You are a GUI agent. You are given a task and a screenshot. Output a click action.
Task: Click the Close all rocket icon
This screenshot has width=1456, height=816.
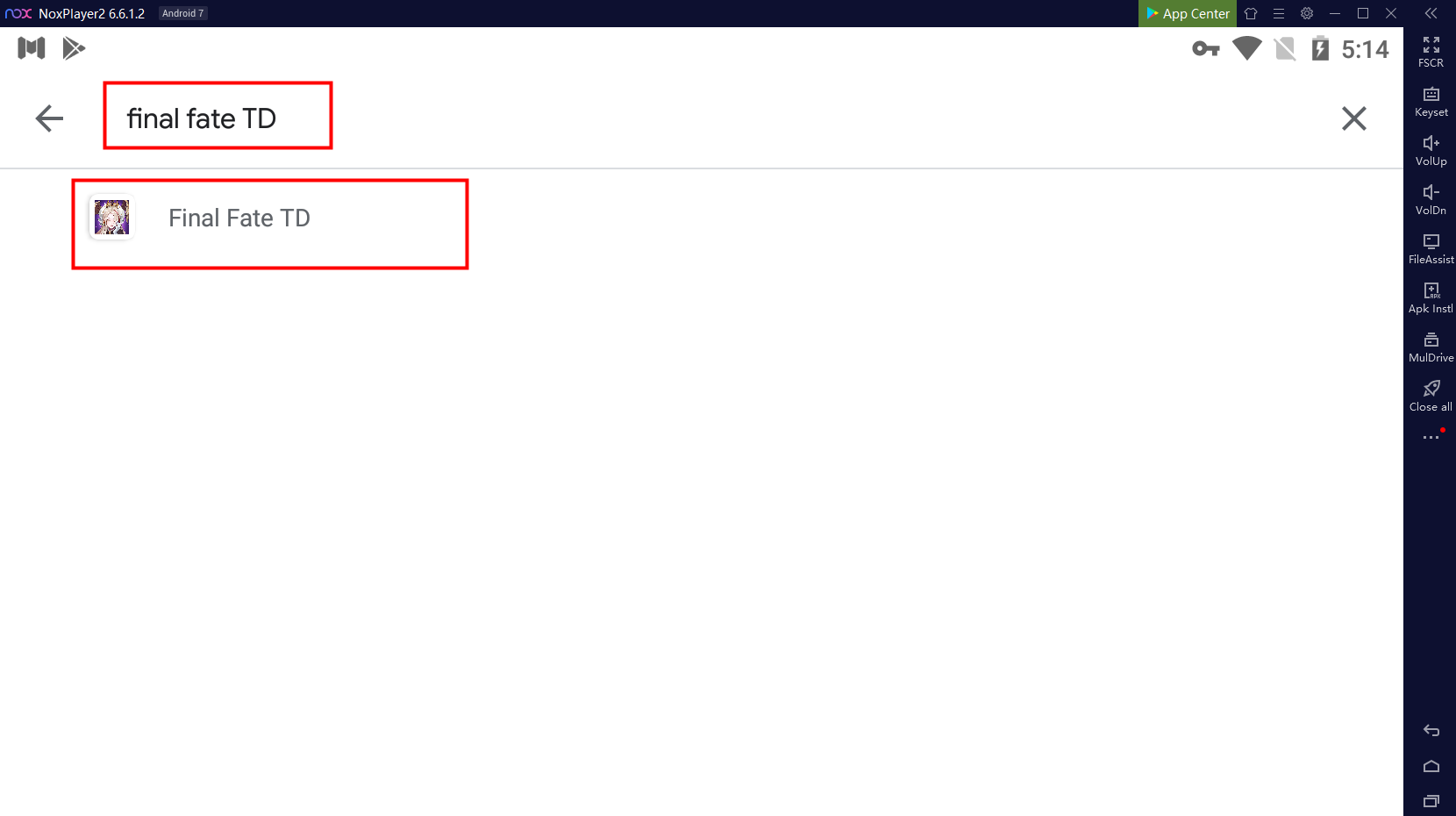1431,397
